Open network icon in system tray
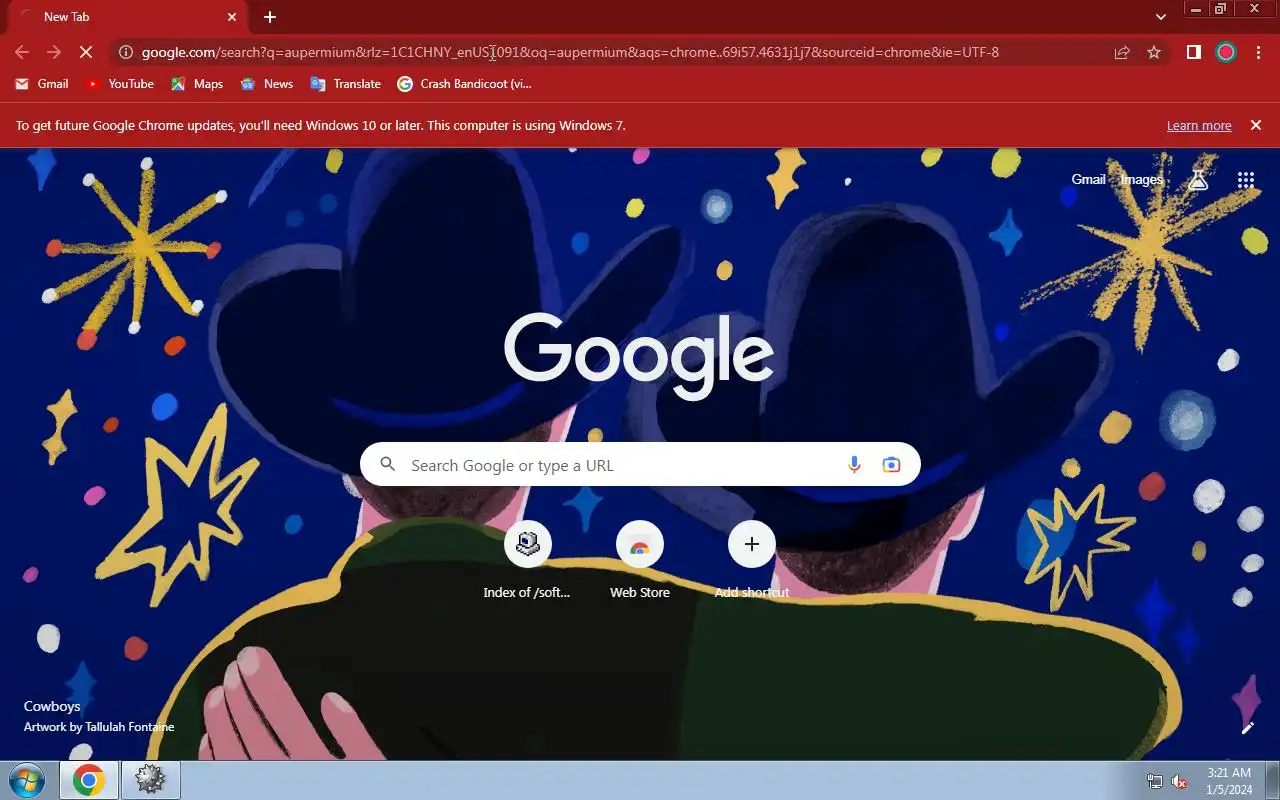 1155,781
